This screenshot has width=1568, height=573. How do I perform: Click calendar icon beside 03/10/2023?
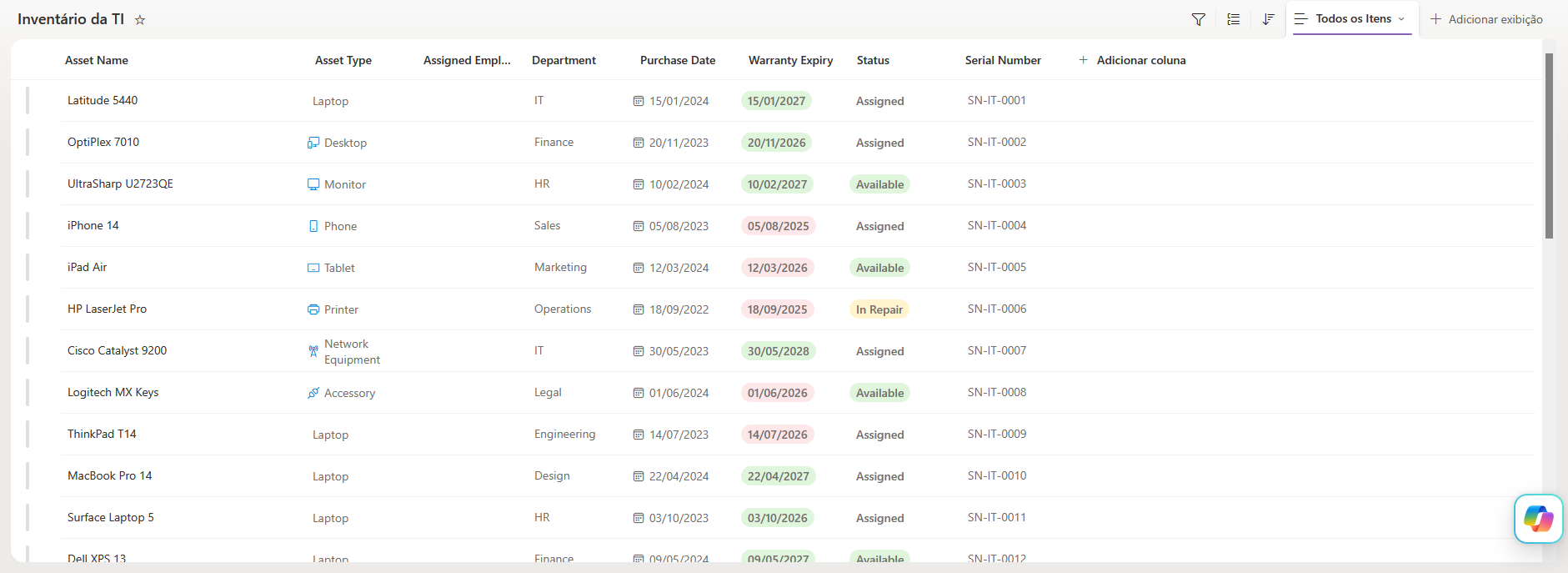click(639, 518)
